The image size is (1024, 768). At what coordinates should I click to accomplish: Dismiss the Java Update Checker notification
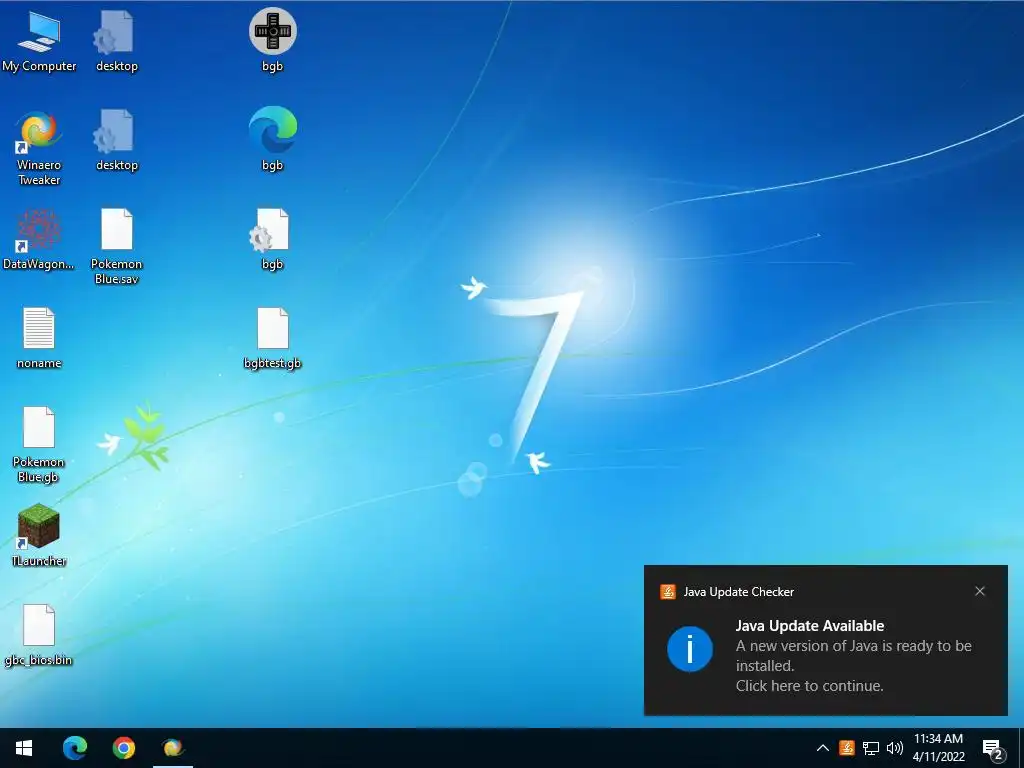pyautogui.click(x=980, y=591)
